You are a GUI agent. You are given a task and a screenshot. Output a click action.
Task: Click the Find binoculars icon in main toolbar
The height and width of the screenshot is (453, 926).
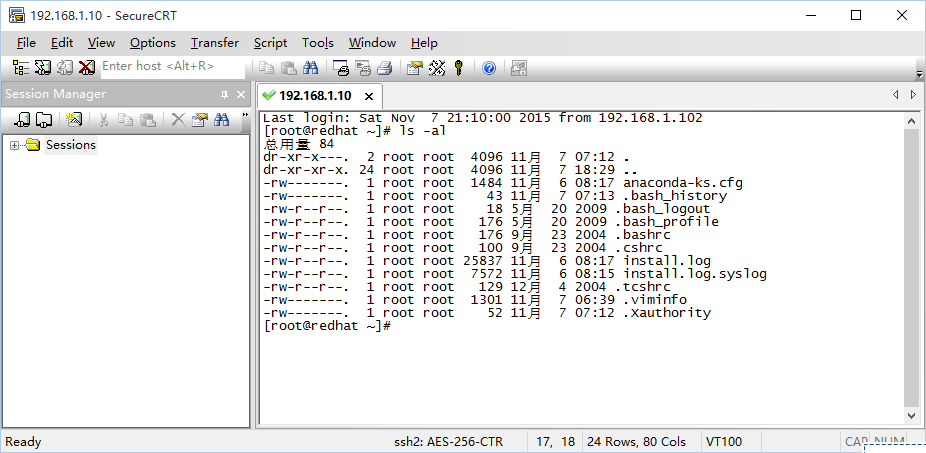tap(310, 67)
